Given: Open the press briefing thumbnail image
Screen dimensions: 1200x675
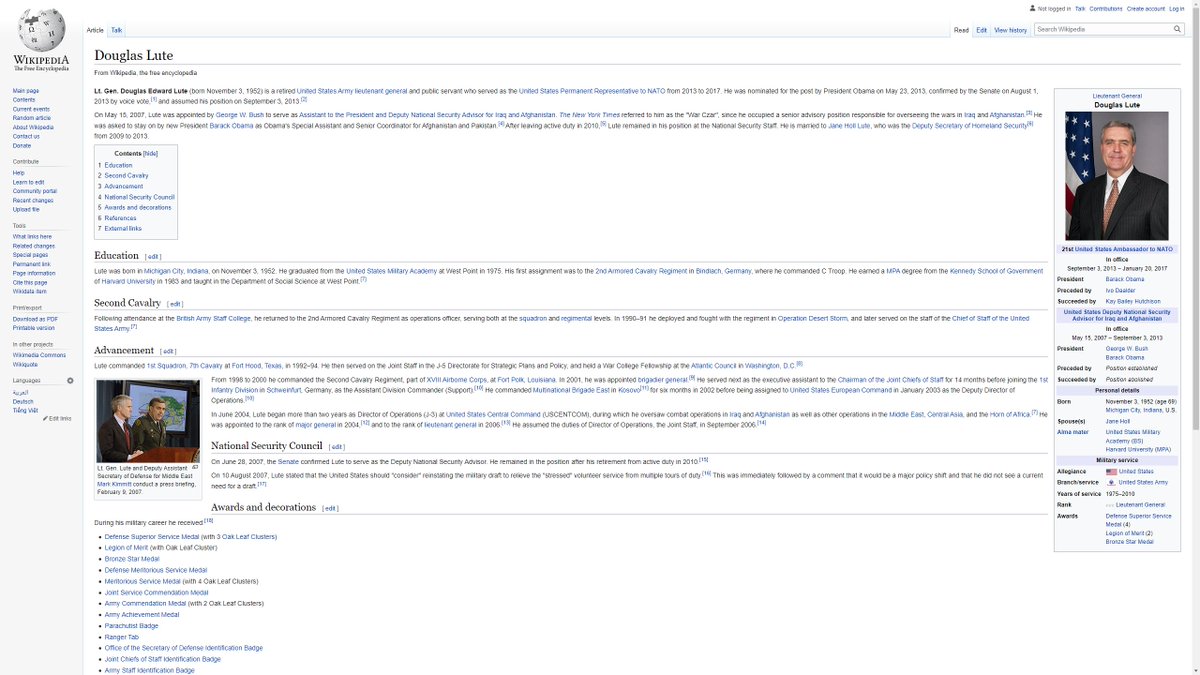Looking at the screenshot, I should (x=148, y=421).
